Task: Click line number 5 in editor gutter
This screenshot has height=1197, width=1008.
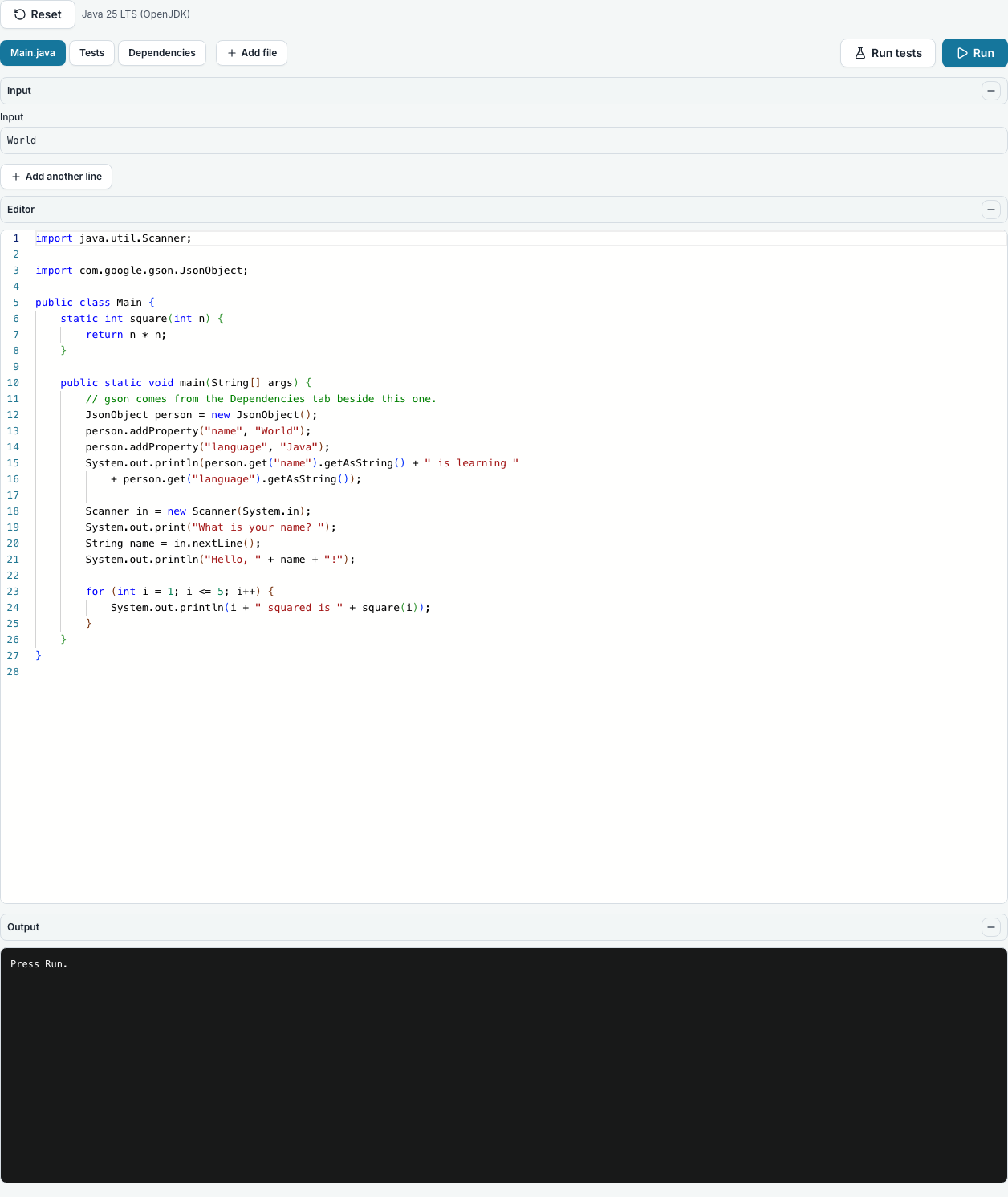Action: (x=16, y=303)
